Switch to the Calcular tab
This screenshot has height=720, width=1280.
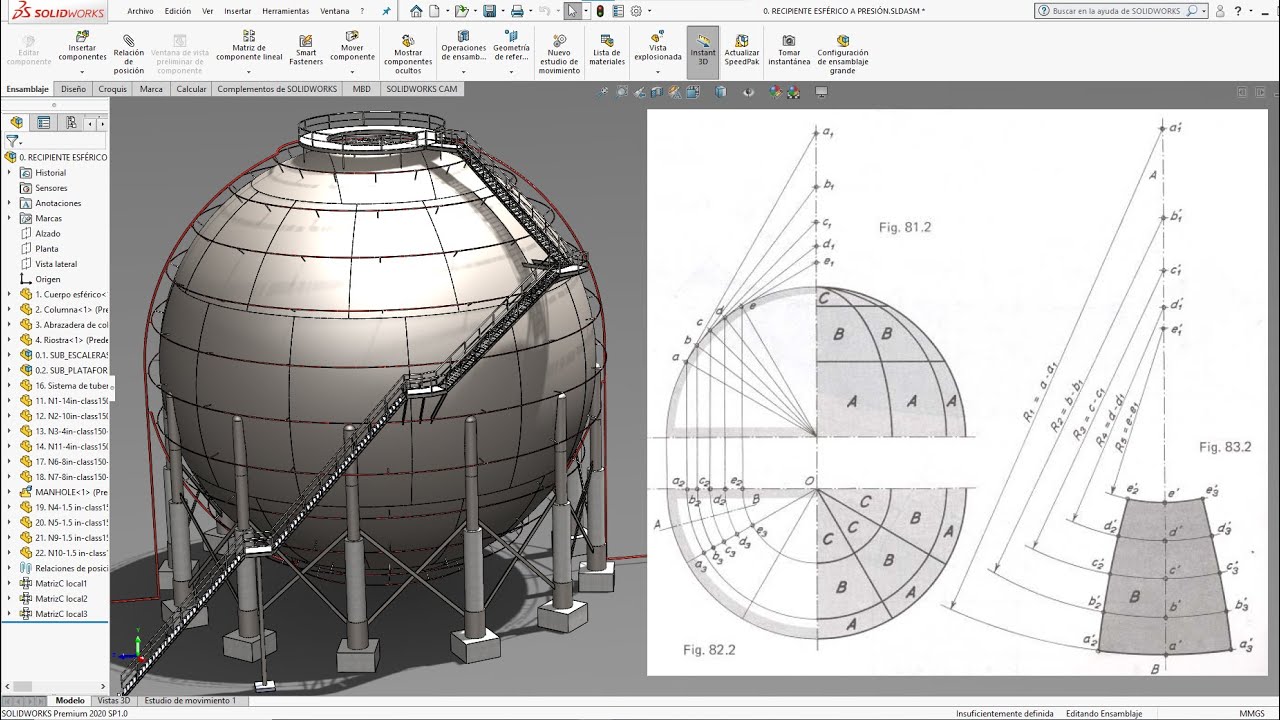(191, 89)
